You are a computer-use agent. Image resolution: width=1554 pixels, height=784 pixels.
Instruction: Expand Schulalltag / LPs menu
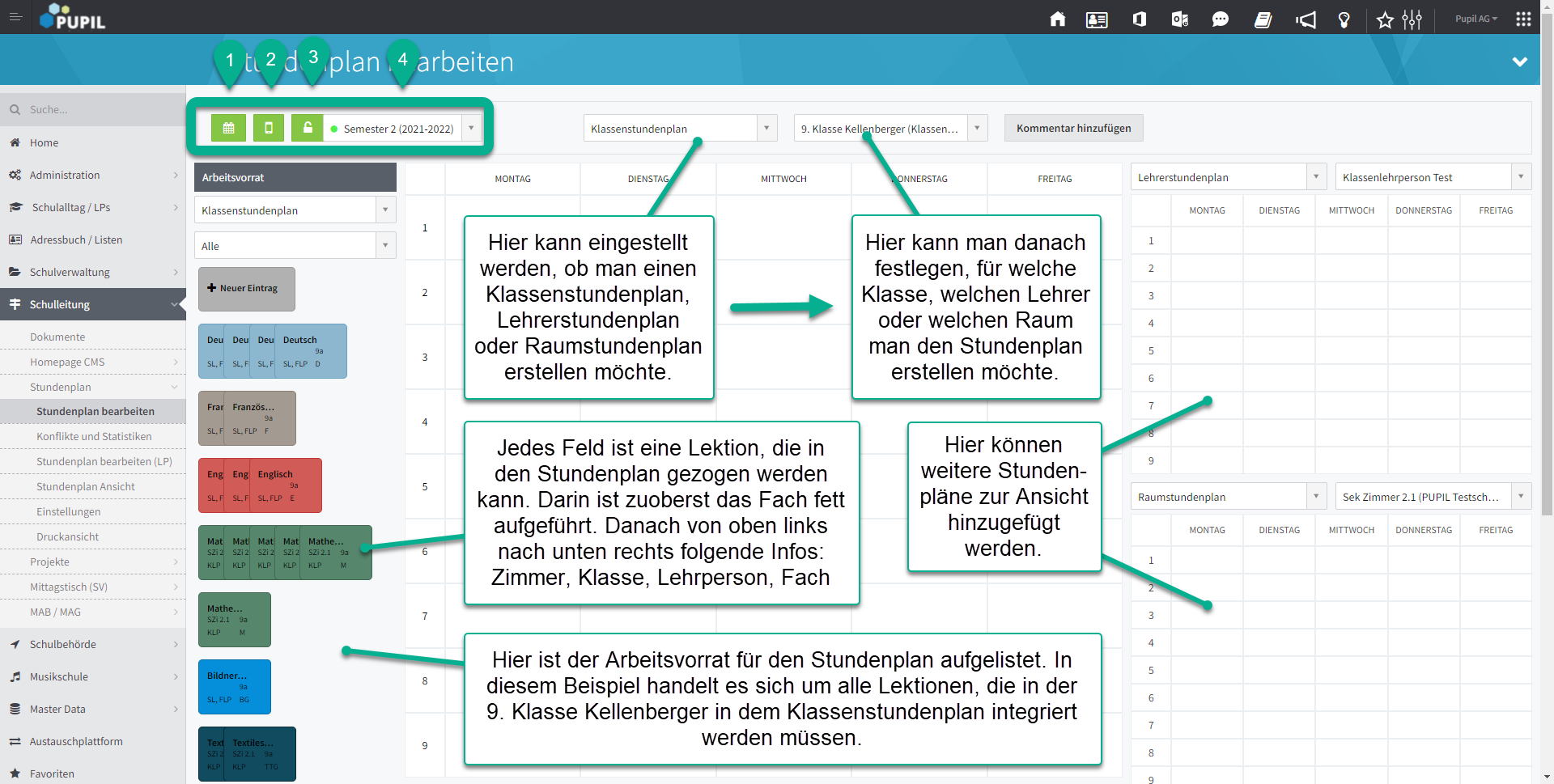coord(93,207)
